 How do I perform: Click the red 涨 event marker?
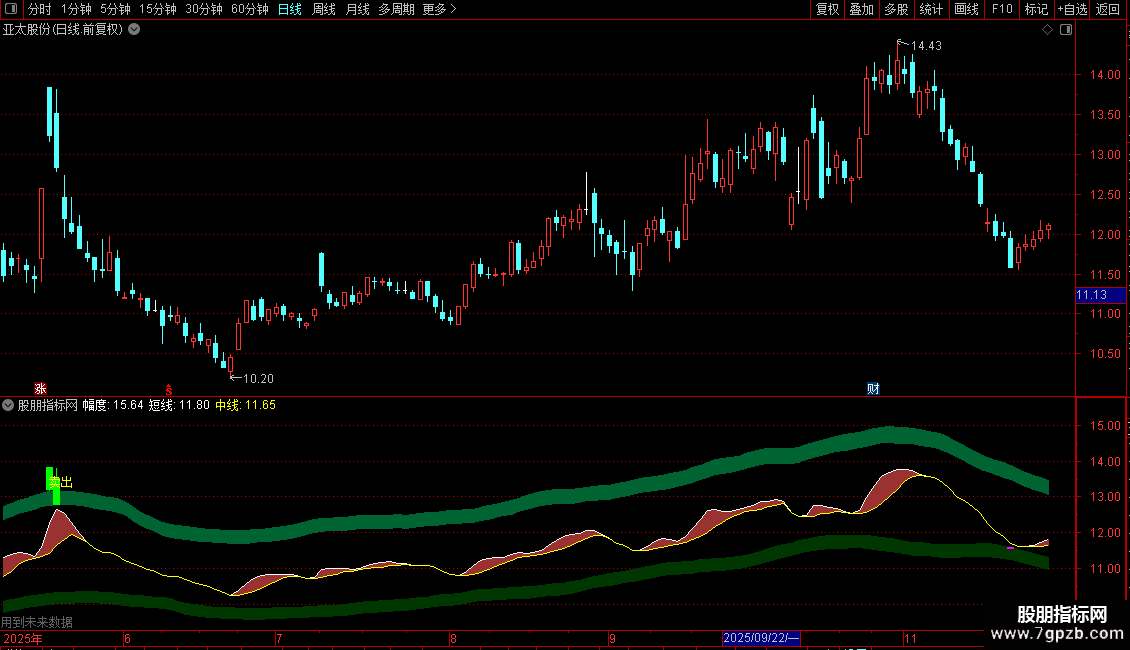[x=40, y=388]
